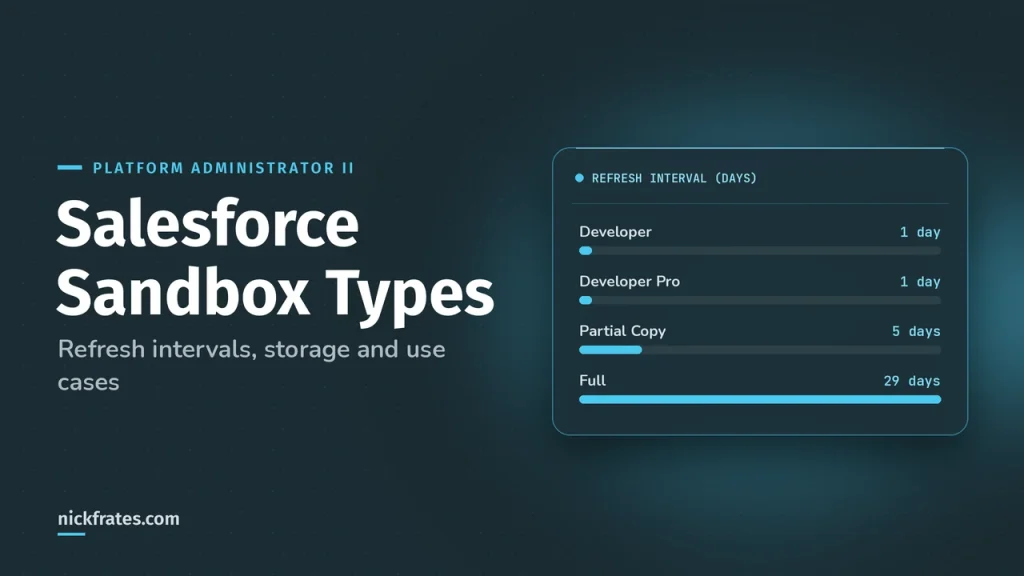Click the 'Full' row label
The image size is (1024, 576).
(x=592, y=381)
